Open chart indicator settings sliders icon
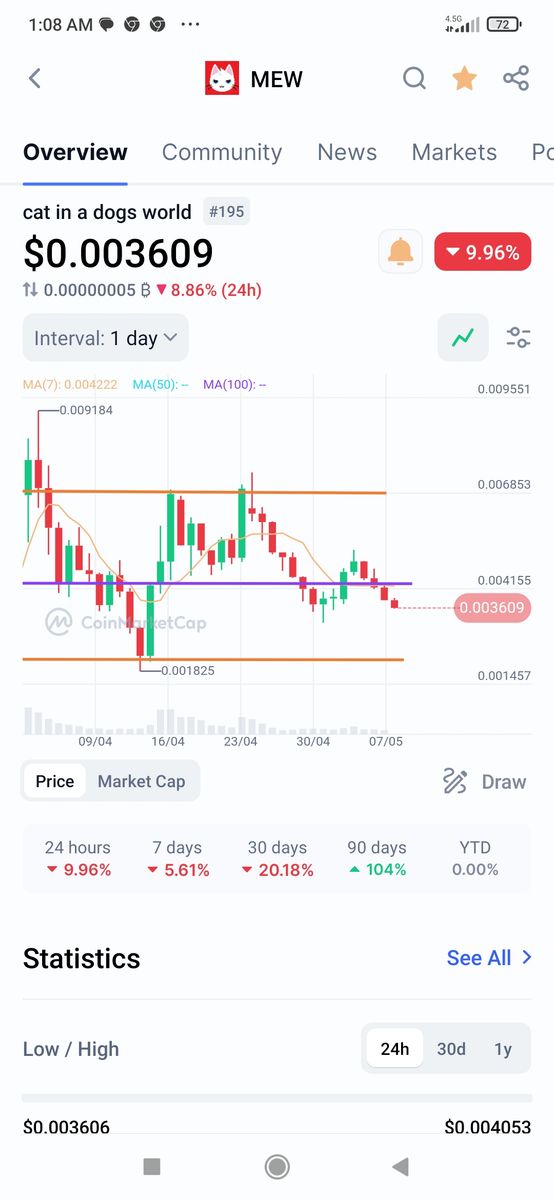 click(x=518, y=338)
